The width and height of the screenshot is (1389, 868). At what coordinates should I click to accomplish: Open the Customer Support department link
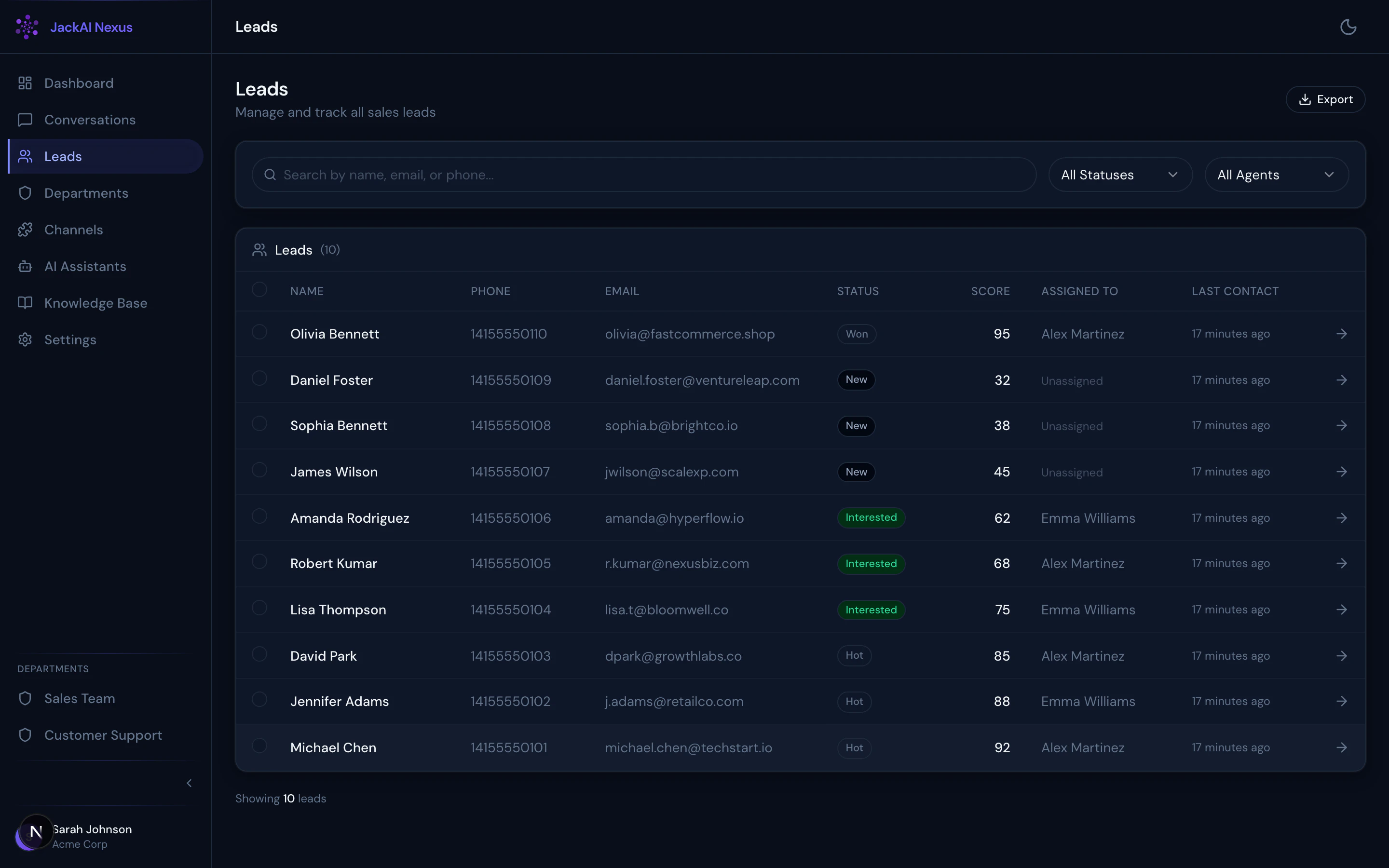tap(103, 735)
